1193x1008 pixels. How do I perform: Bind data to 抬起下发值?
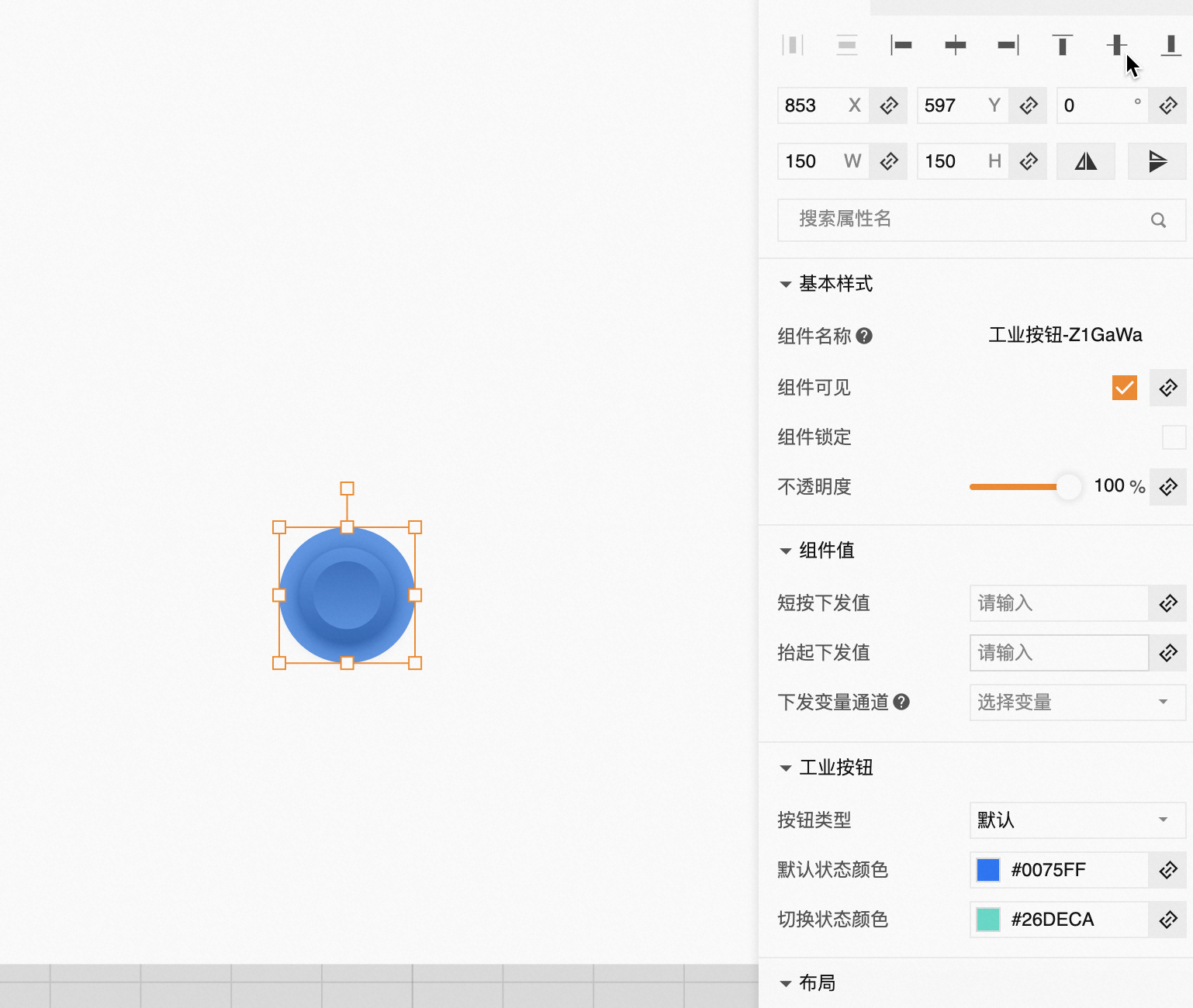point(1168,653)
